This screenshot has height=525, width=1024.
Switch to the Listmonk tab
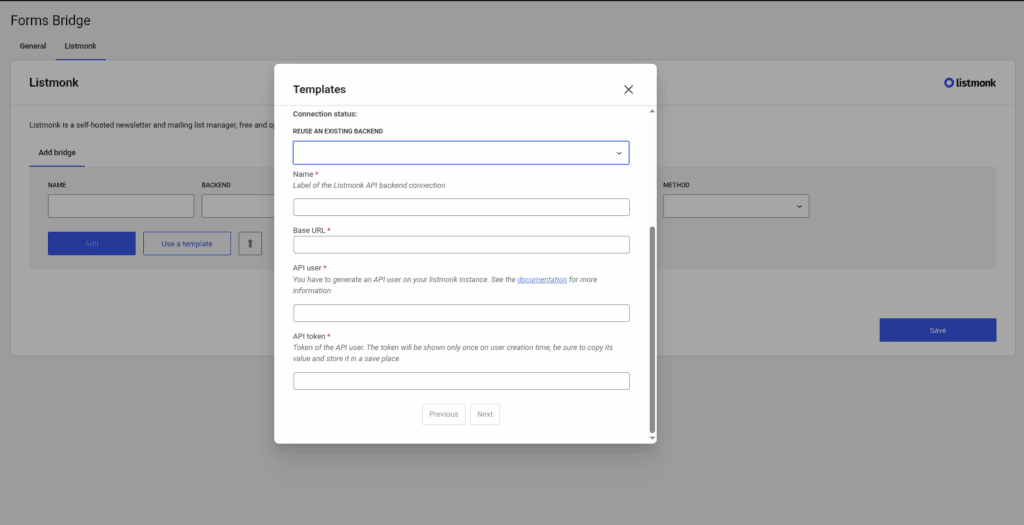point(80,46)
